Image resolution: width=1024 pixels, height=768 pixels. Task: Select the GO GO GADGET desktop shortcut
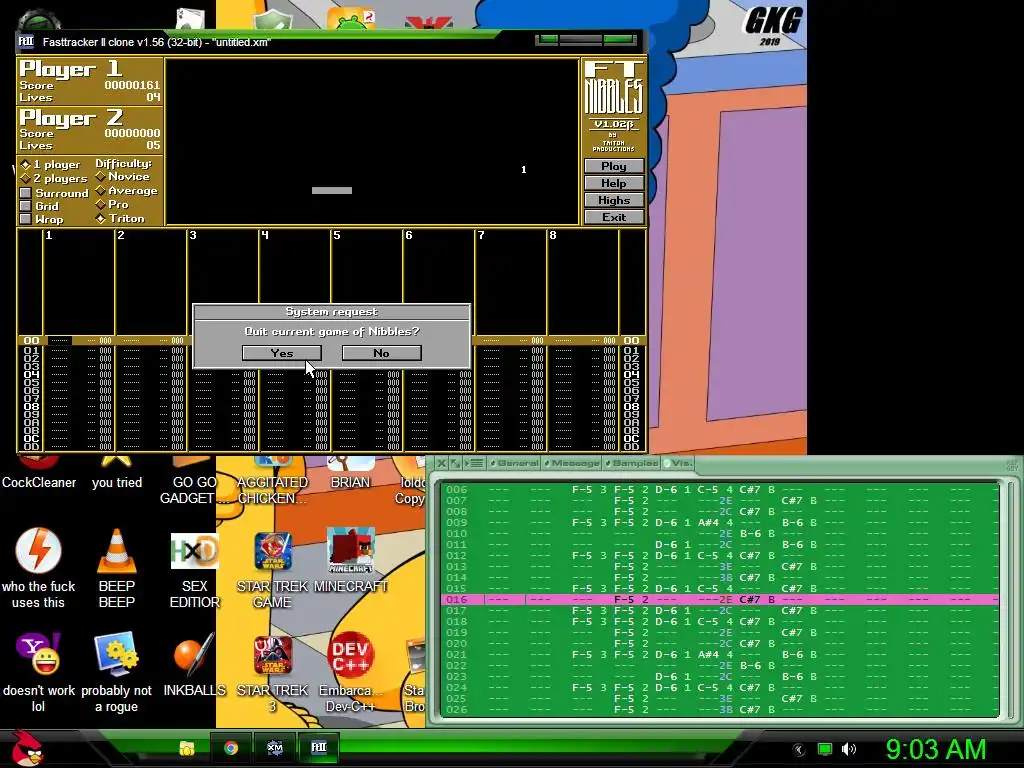pyautogui.click(x=194, y=490)
